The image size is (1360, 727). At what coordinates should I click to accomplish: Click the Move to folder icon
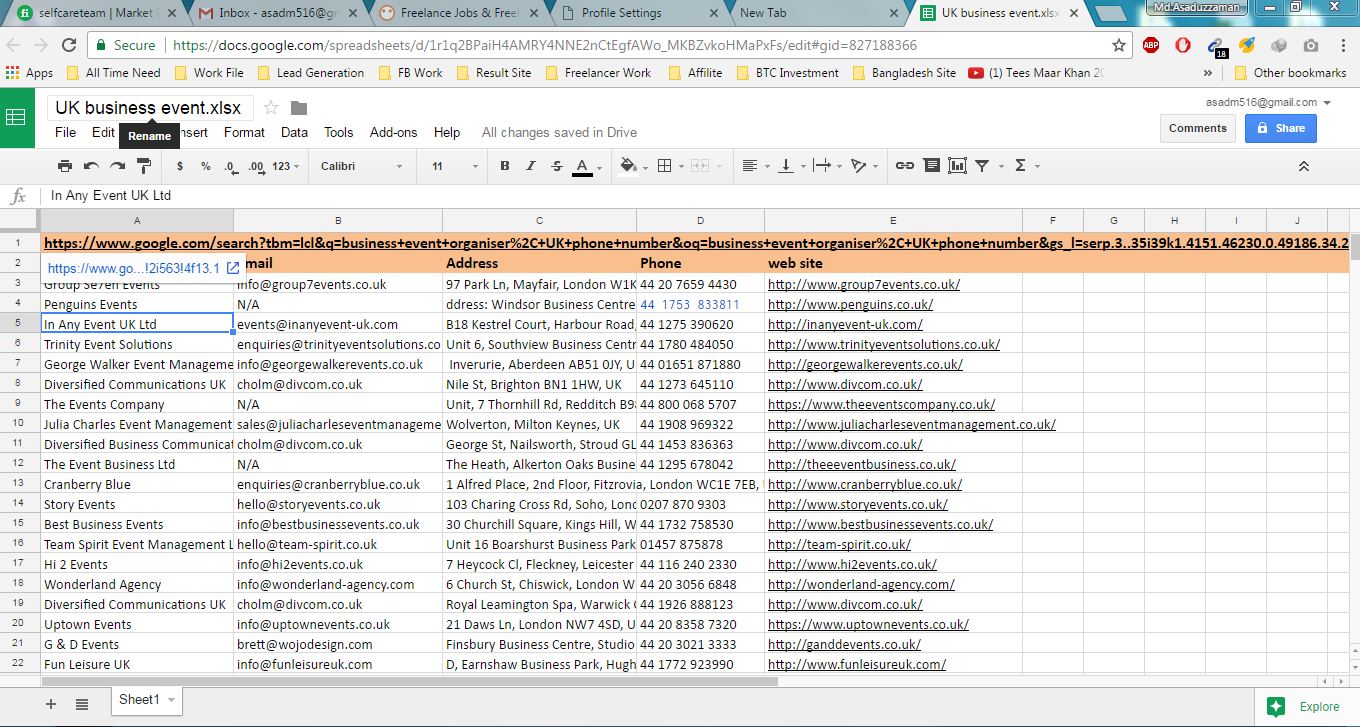tap(299, 108)
